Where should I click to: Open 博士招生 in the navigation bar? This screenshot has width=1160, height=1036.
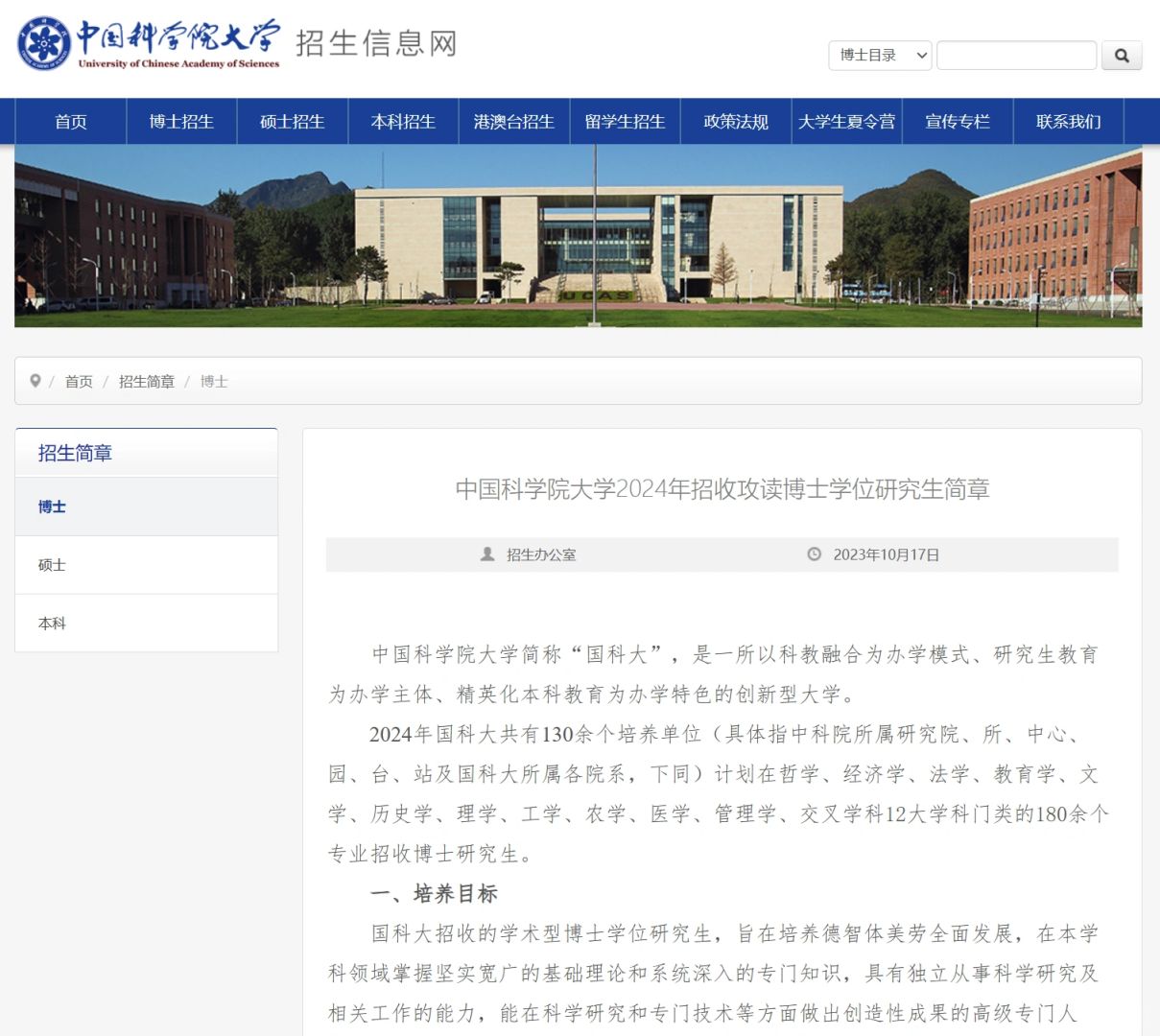point(181,122)
